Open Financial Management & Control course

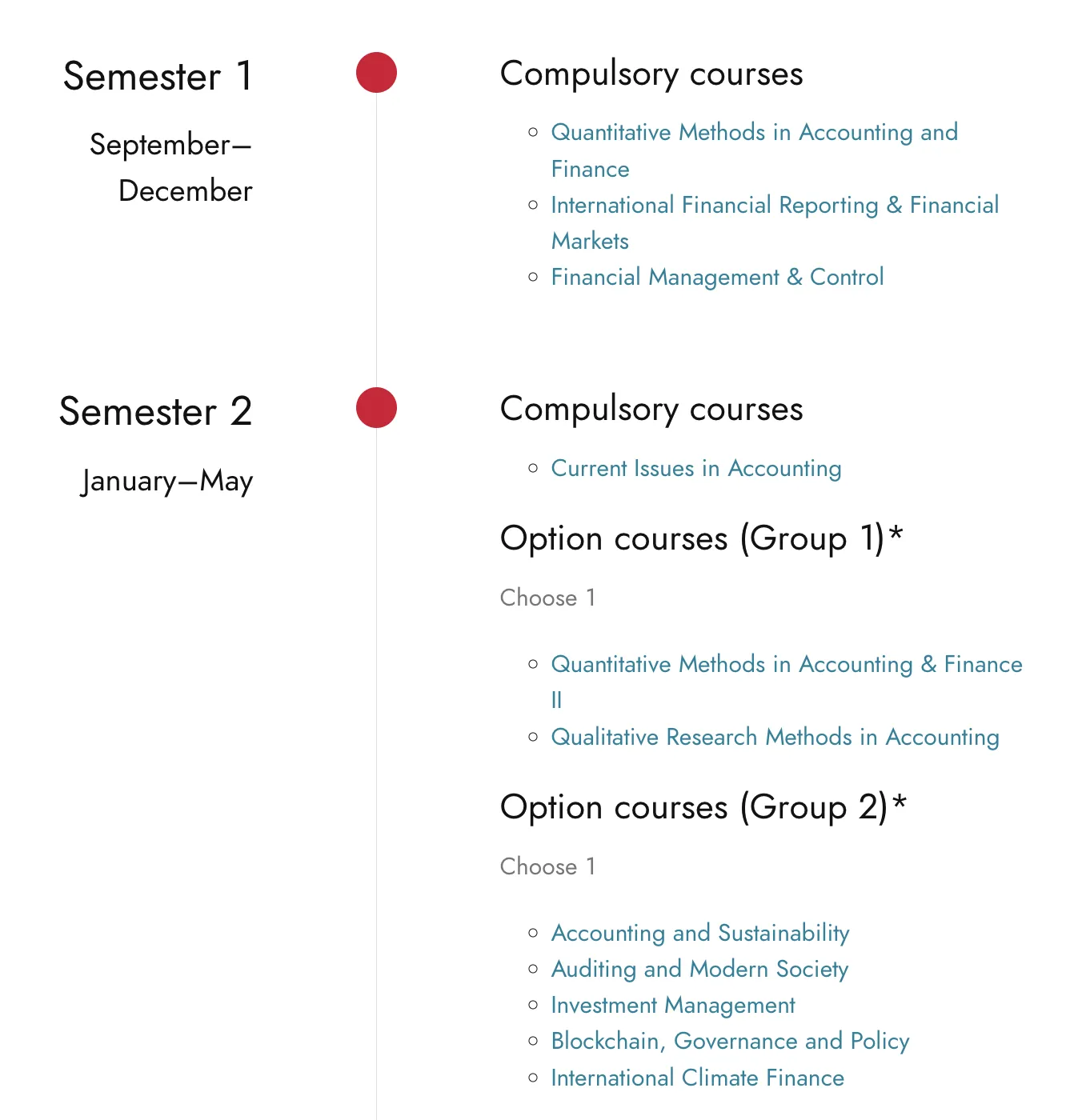(x=717, y=278)
